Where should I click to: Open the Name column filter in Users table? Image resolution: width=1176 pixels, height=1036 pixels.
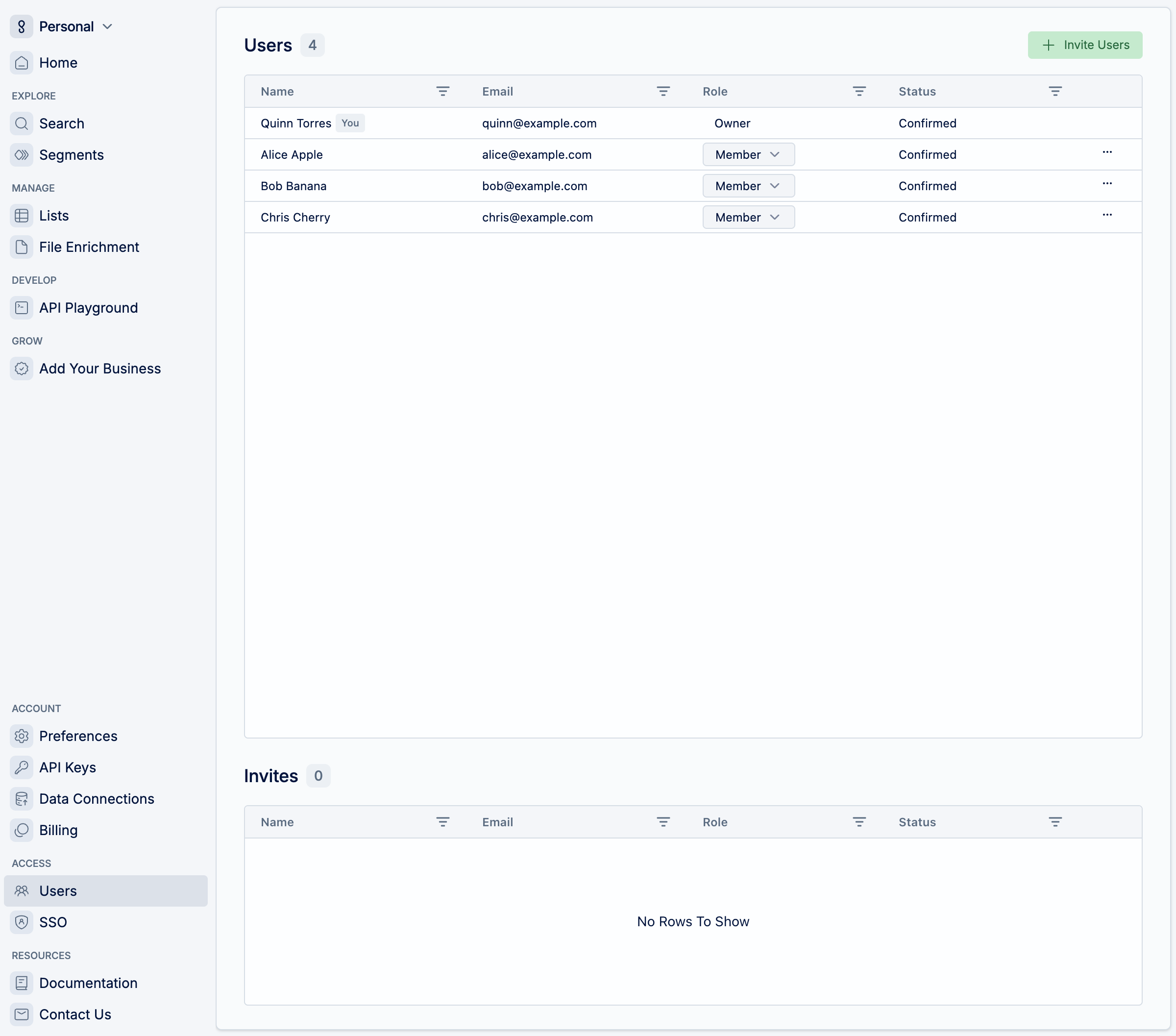(442, 91)
